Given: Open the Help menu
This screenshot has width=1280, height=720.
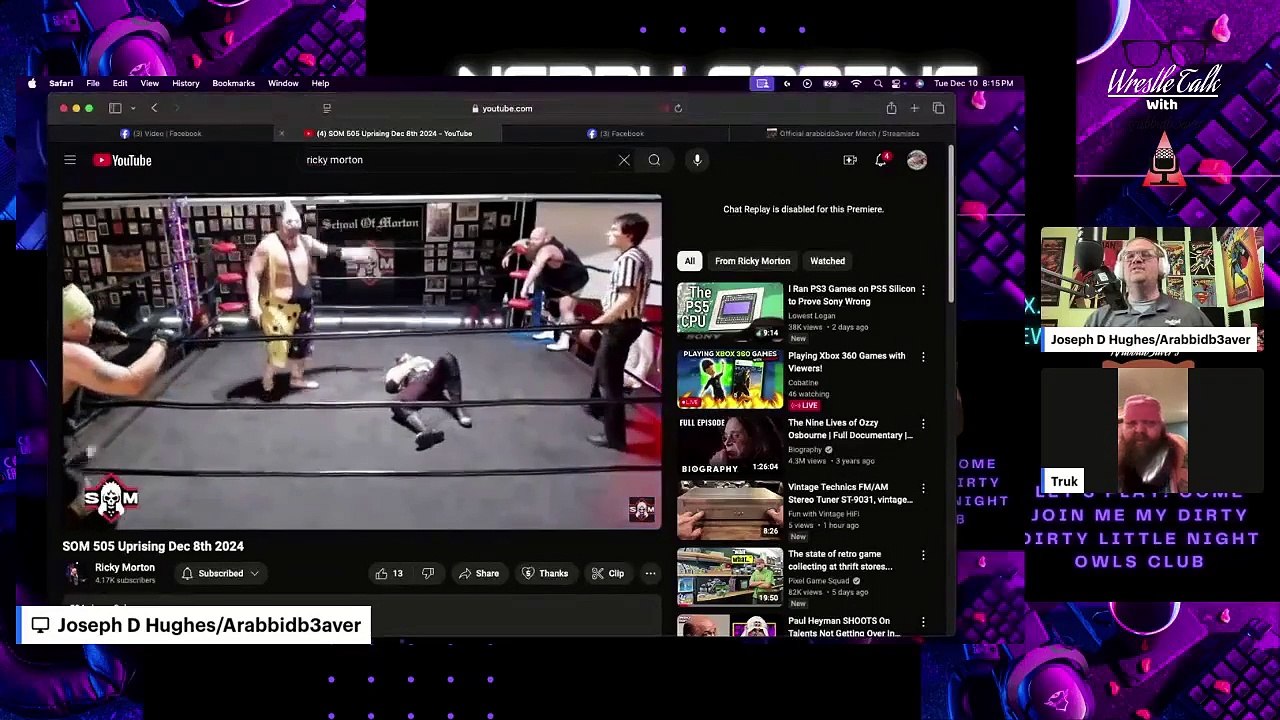Looking at the screenshot, I should 320,83.
